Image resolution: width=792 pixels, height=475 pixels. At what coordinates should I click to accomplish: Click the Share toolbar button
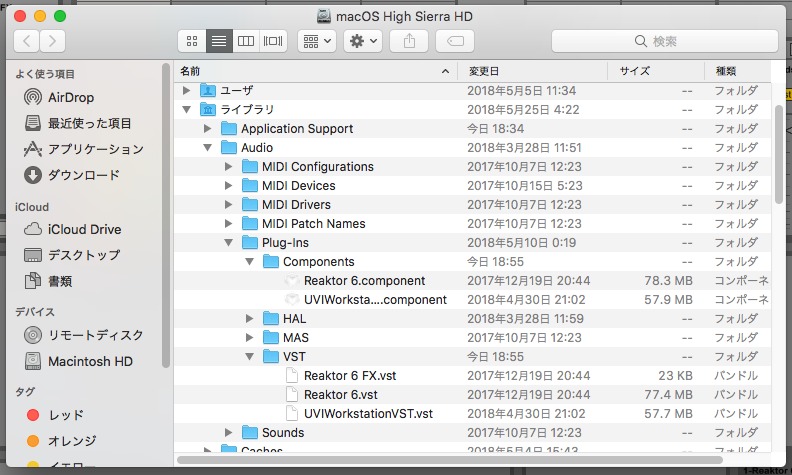coord(409,41)
